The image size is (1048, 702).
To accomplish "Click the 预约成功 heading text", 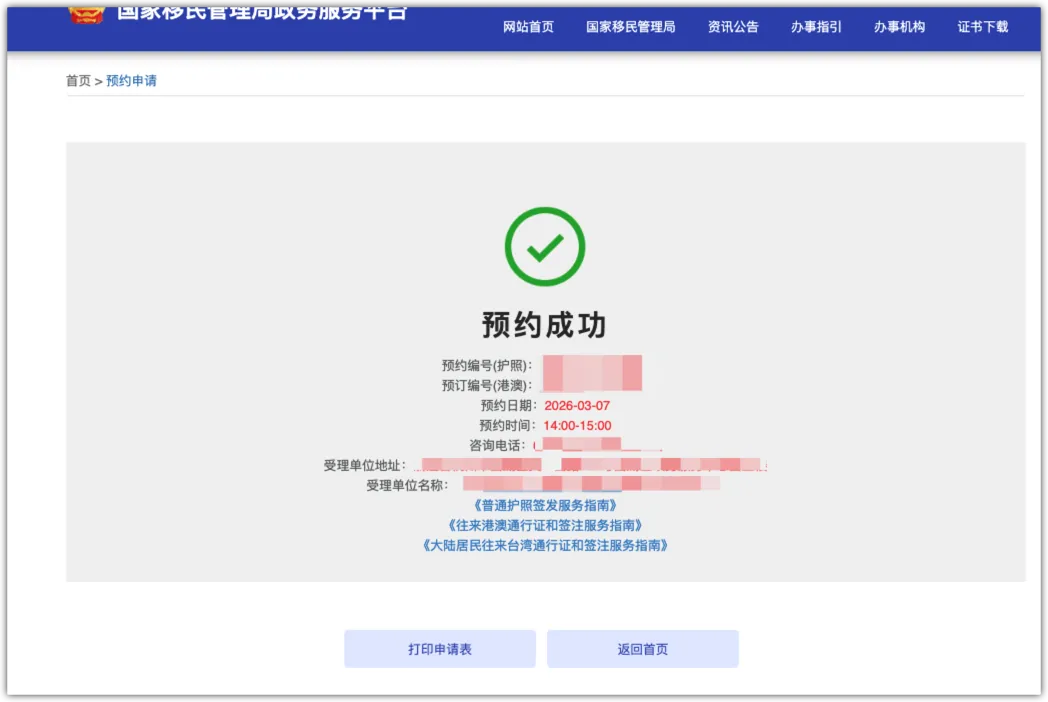I will pyautogui.click(x=544, y=325).
